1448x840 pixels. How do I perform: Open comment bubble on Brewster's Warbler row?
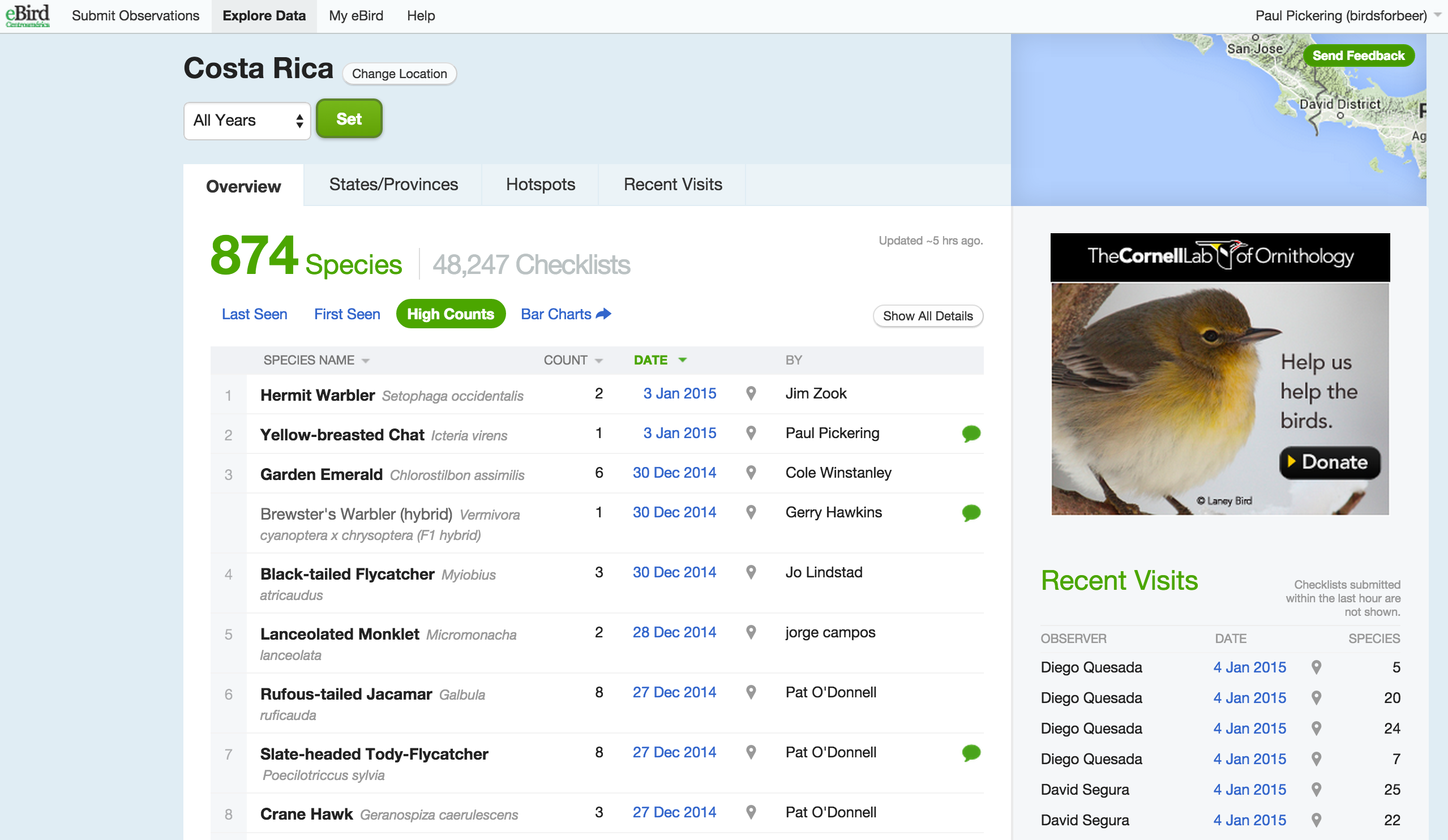click(x=970, y=512)
